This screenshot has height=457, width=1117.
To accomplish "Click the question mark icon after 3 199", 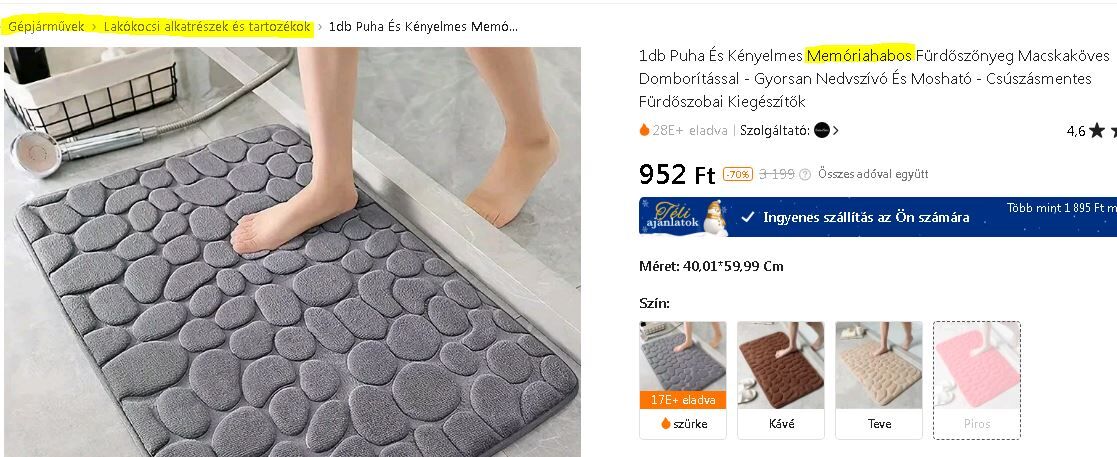I will click(x=805, y=174).
